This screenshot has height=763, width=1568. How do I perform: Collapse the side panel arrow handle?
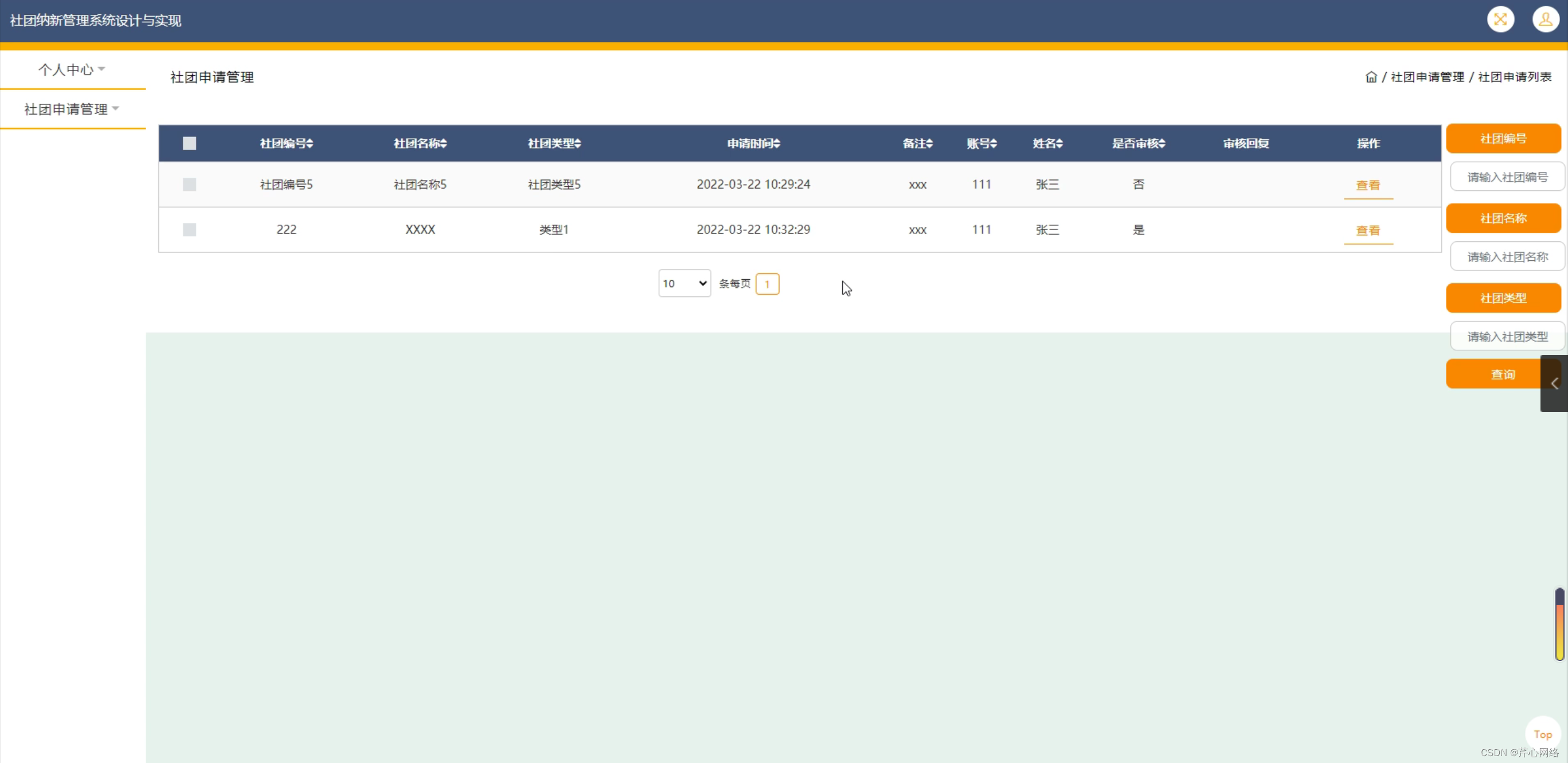pos(1554,384)
